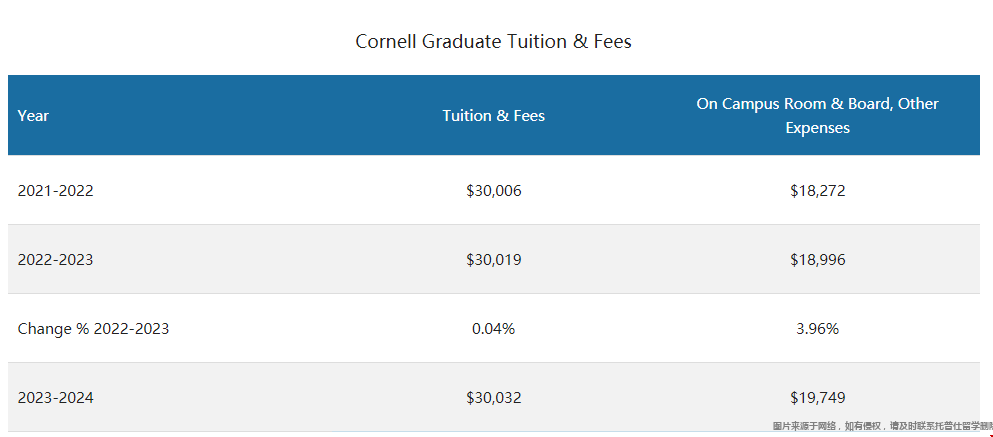Click On Campus Room & Board header
The image size is (993, 437).
click(818, 115)
